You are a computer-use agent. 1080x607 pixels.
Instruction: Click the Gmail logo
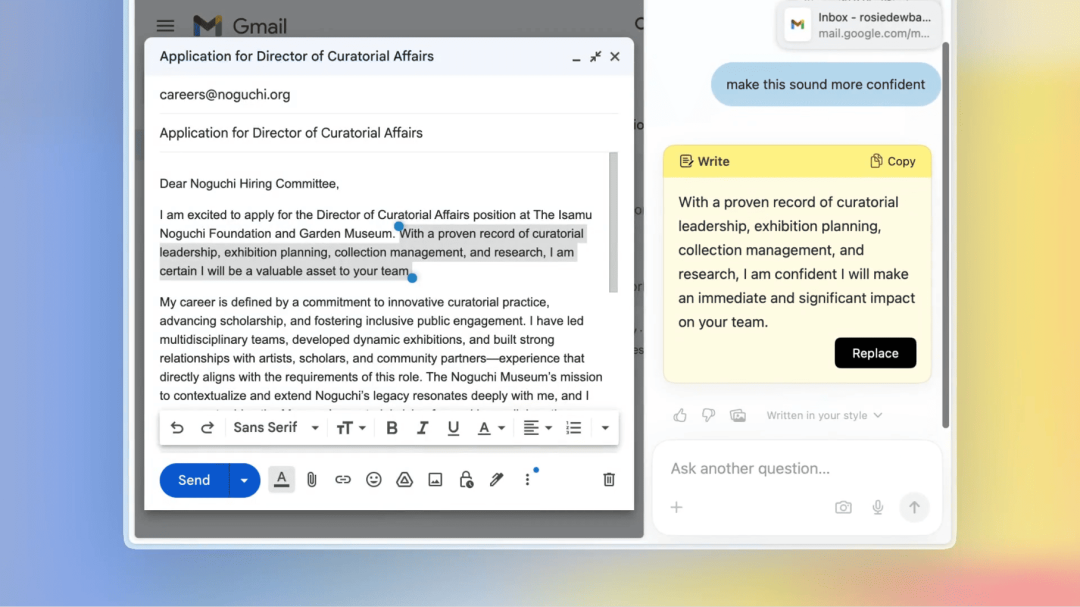[x=240, y=26]
